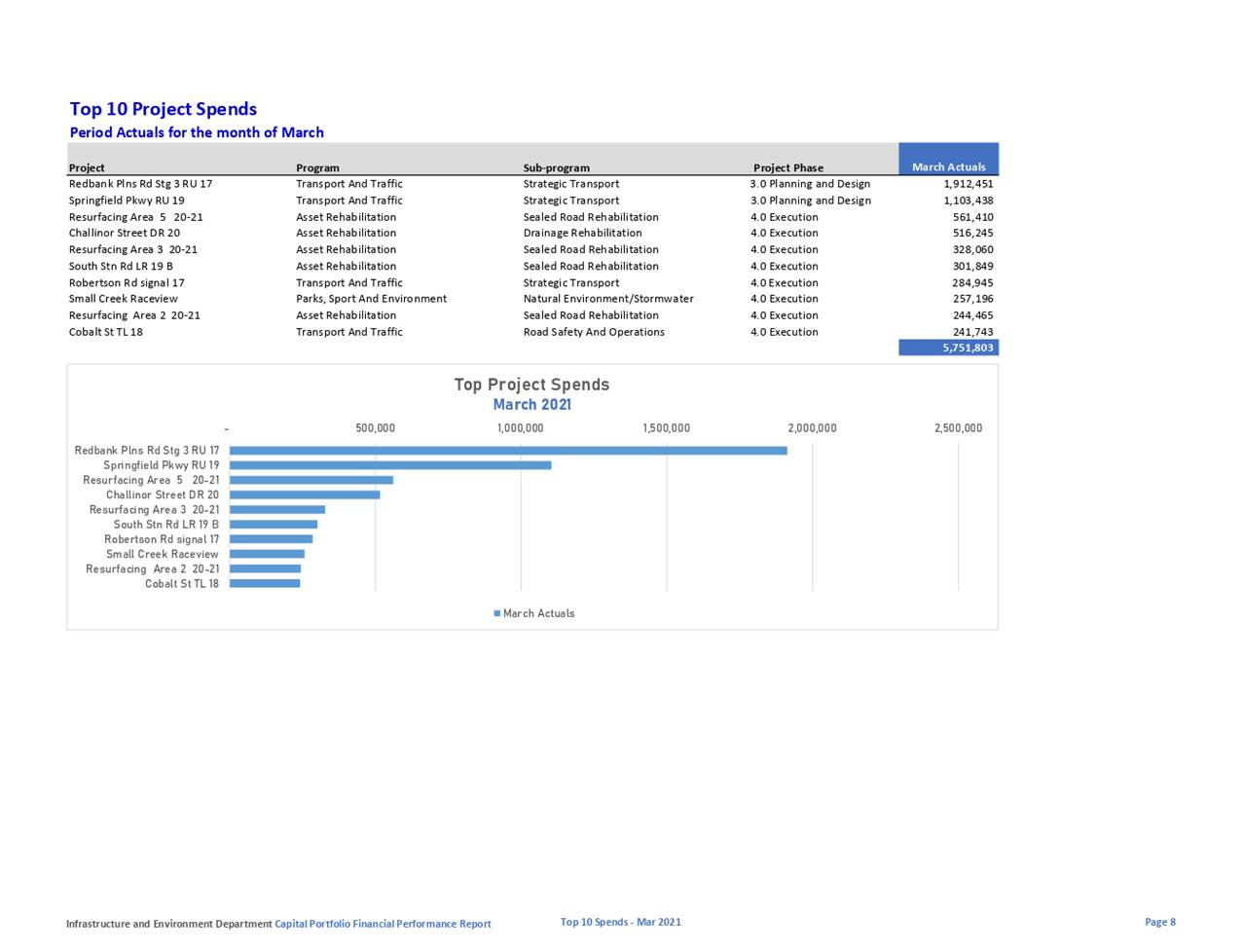This screenshot has width=1243, height=952.
Task: Click the Redbank Plns Rd bar in chart
Action: tap(507, 451)
